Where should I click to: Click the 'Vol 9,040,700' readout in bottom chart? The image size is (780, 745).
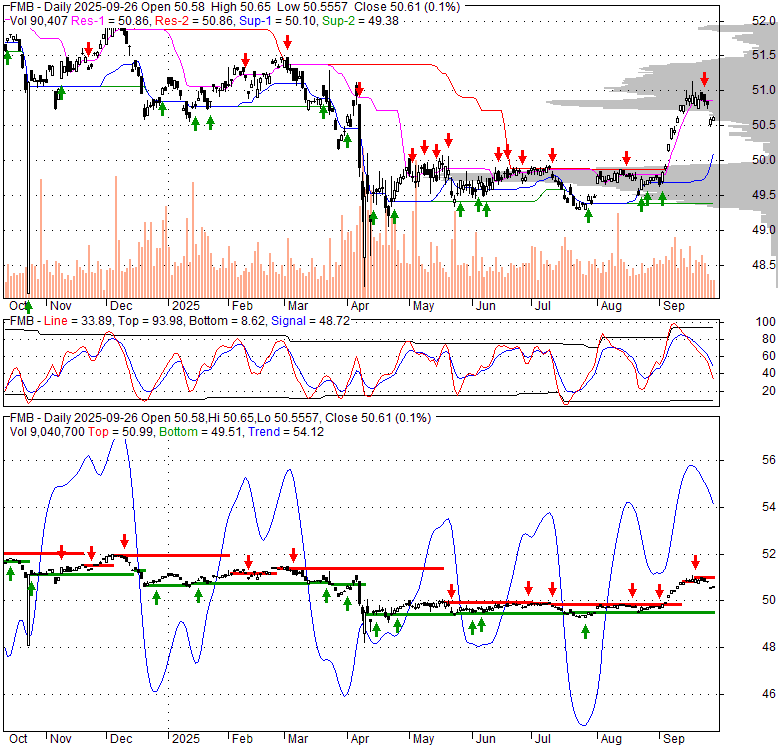pos(47,432)
